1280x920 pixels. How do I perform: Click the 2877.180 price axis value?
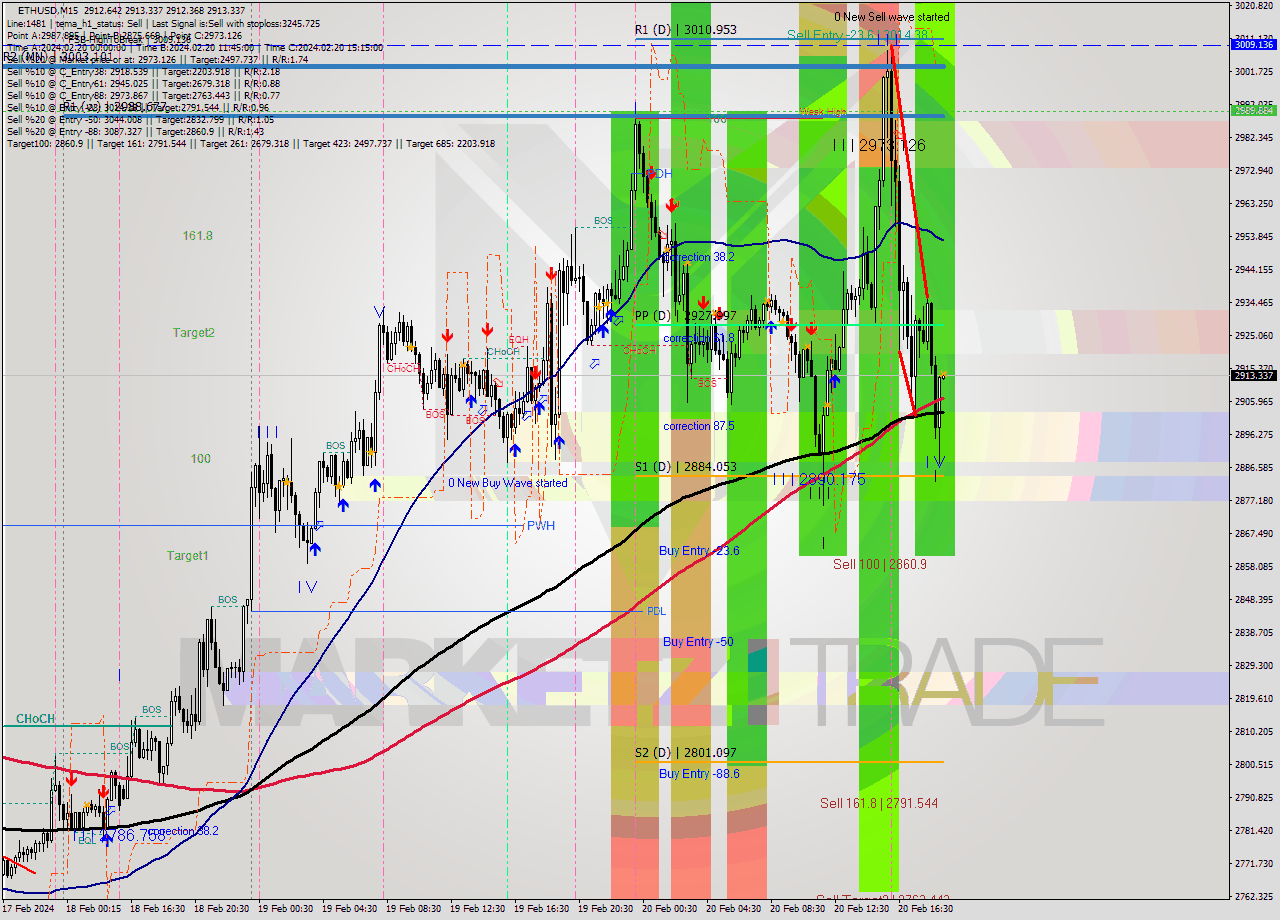1253,501
